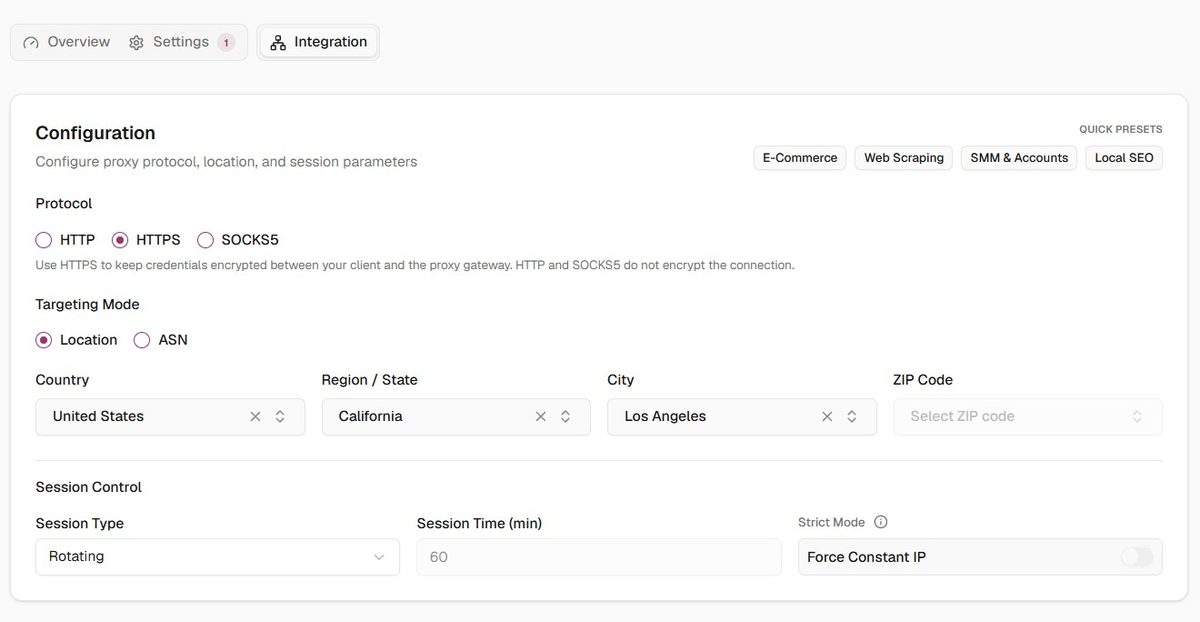The image size is (1200, 622).
Task: Click the Settings notification badge
Action: [x=226, y=43]
